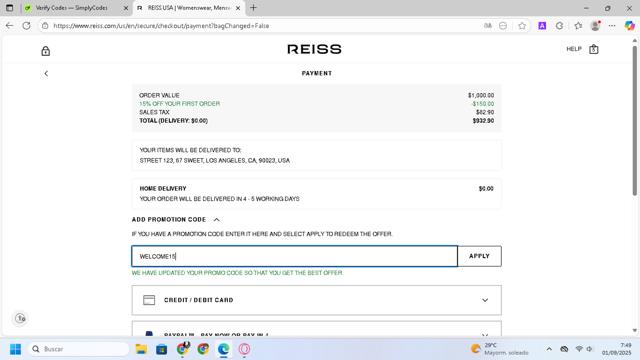640x360 pixels.
Task: Open the Windows Start menu
Action: 16,349
